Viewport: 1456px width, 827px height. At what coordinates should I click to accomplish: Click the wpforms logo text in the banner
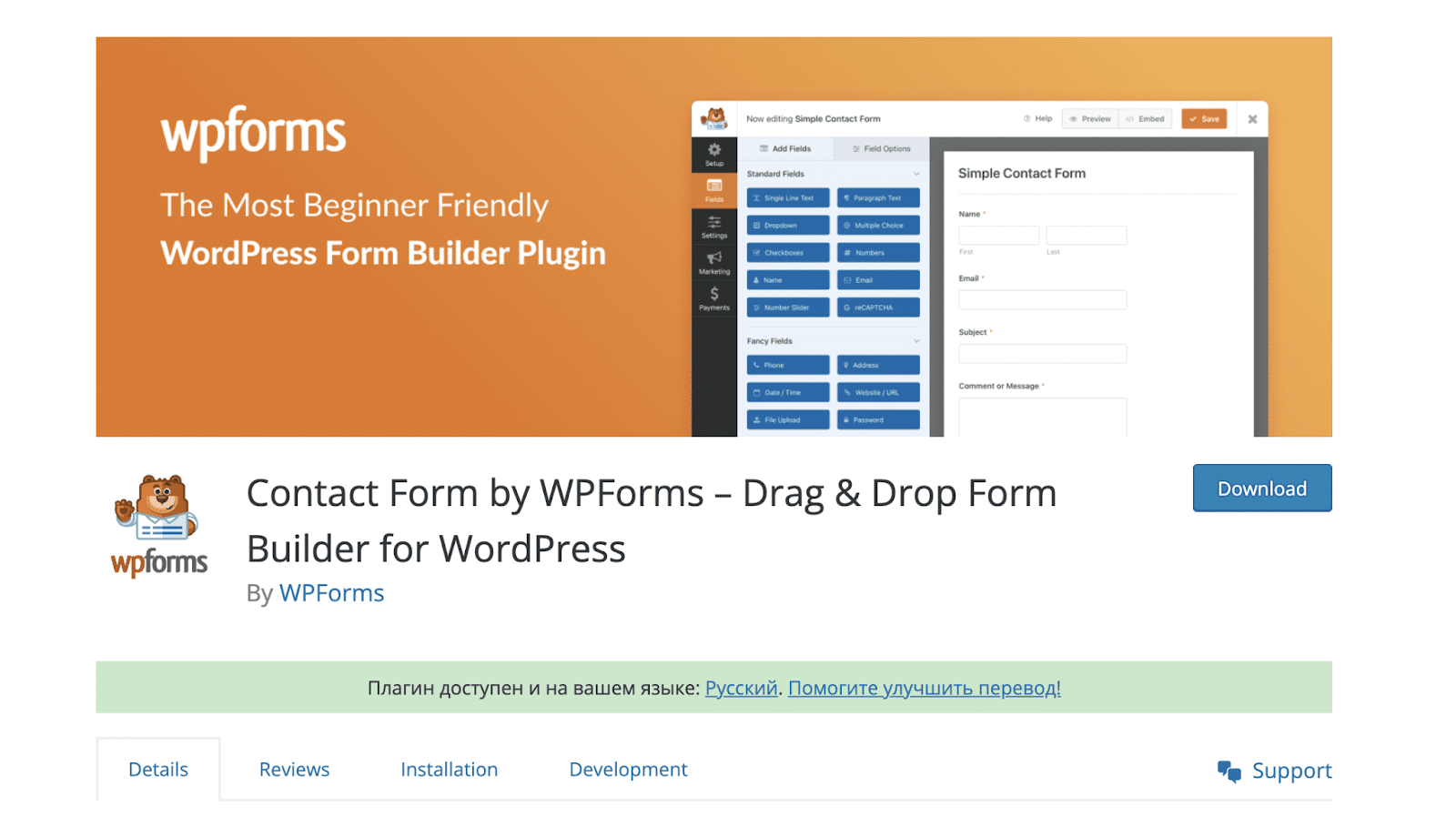[253, 133]
